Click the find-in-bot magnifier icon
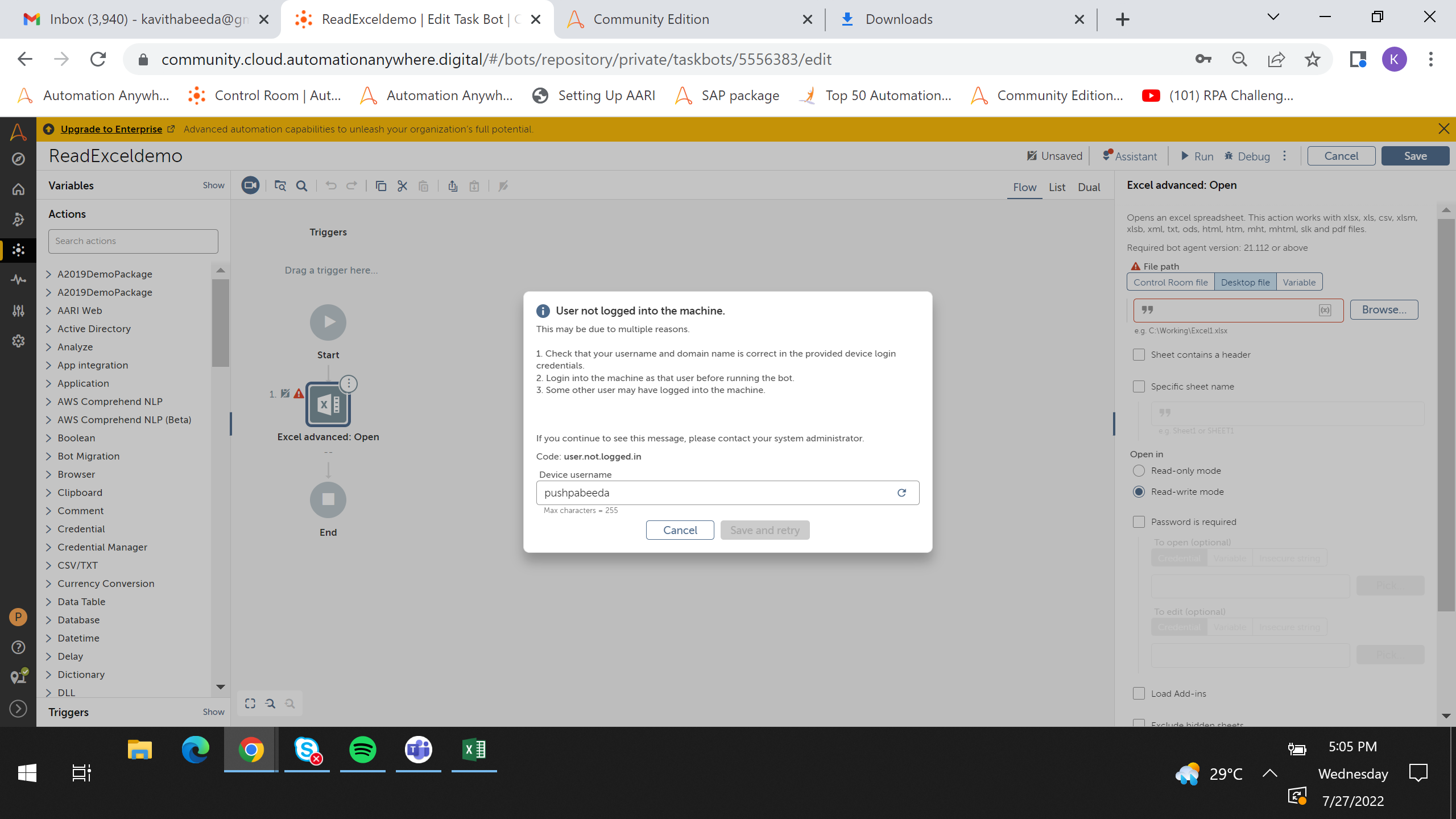Image resolution: width=1456 pixels, height=819 pixels. tap(302, 186)
